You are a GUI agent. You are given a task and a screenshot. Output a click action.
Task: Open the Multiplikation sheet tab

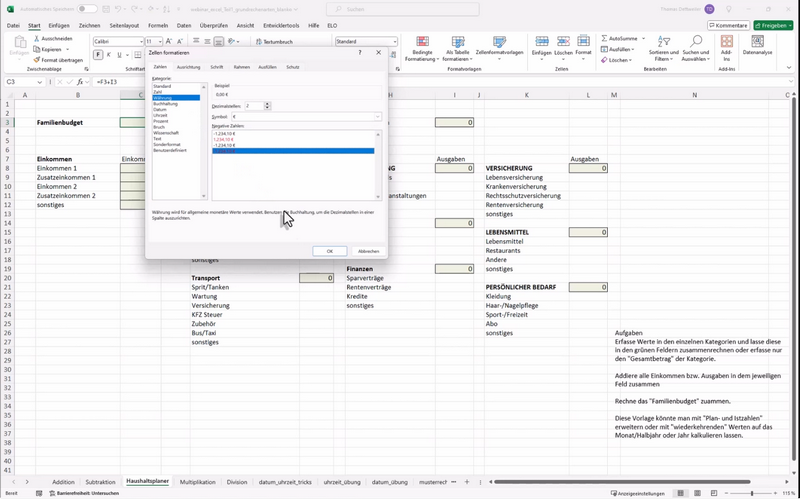(x=197, y=482)
